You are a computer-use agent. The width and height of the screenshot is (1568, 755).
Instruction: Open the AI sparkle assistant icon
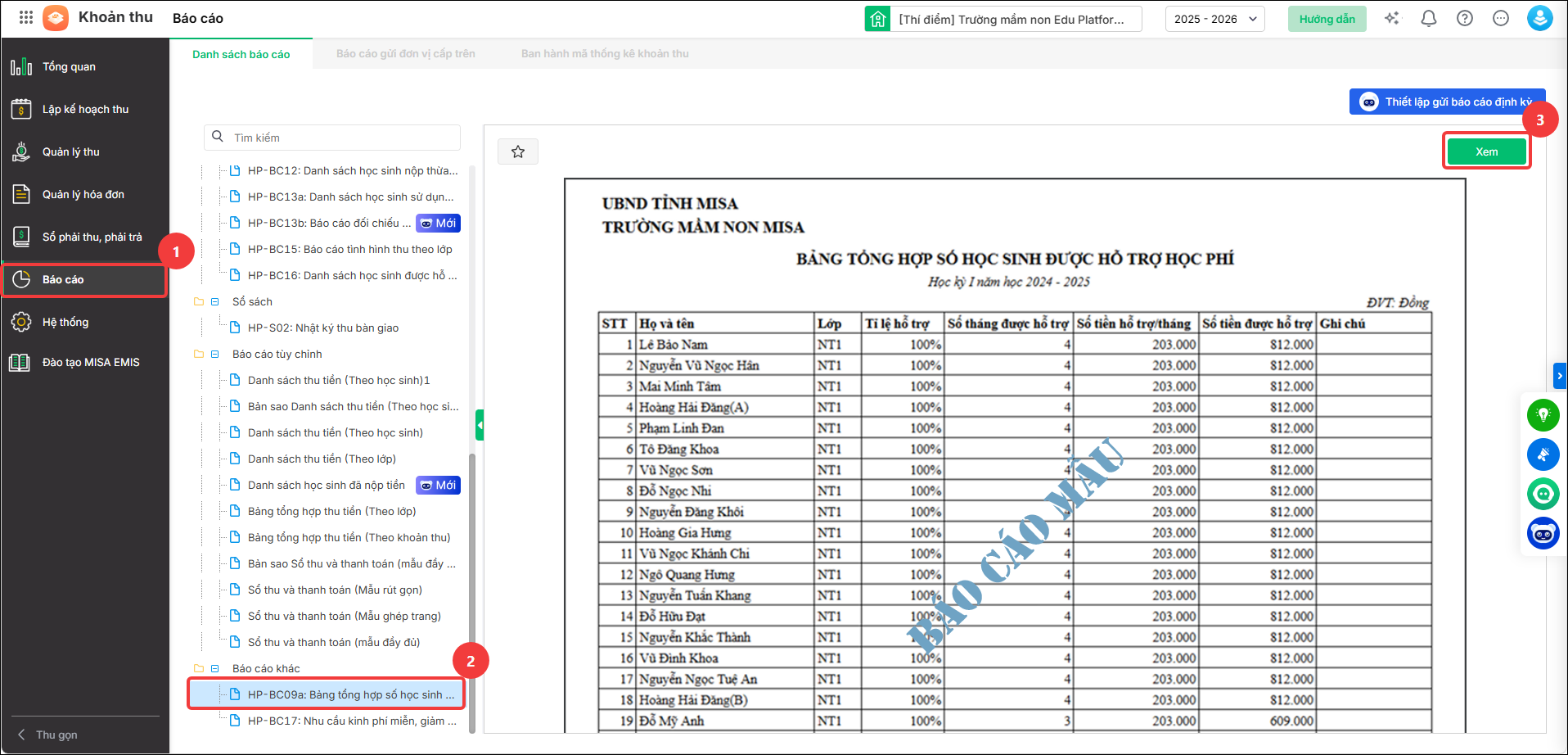click(1392, 18)
